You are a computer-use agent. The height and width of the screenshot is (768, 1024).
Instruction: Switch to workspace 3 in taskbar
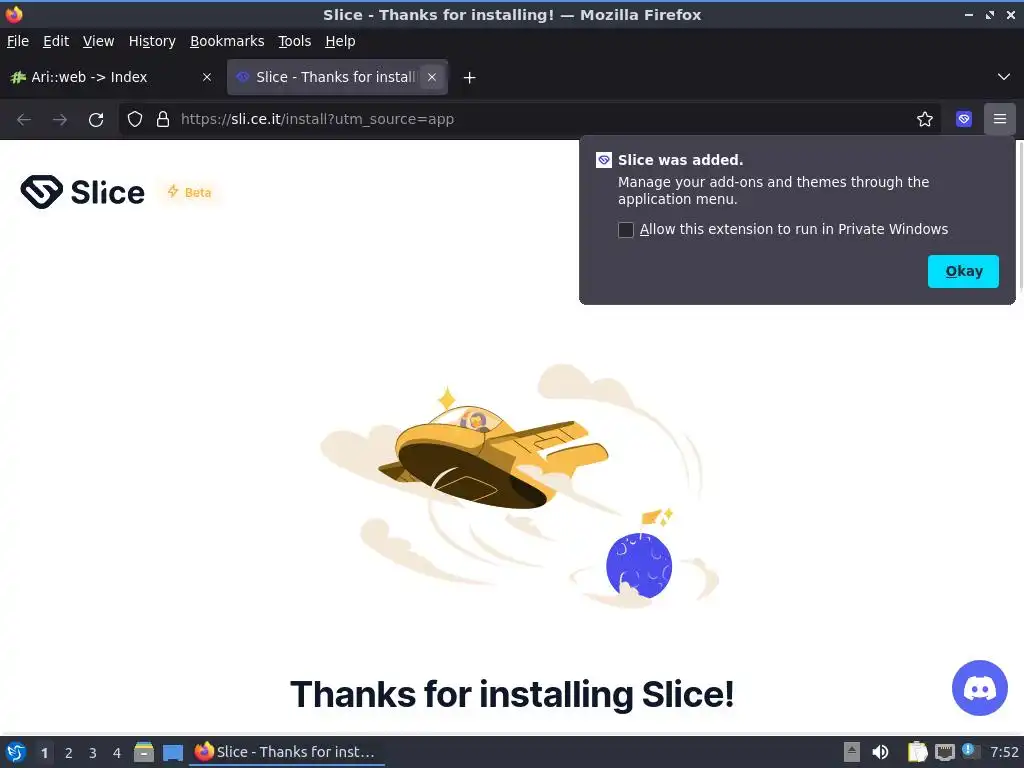tap(93, 753)
